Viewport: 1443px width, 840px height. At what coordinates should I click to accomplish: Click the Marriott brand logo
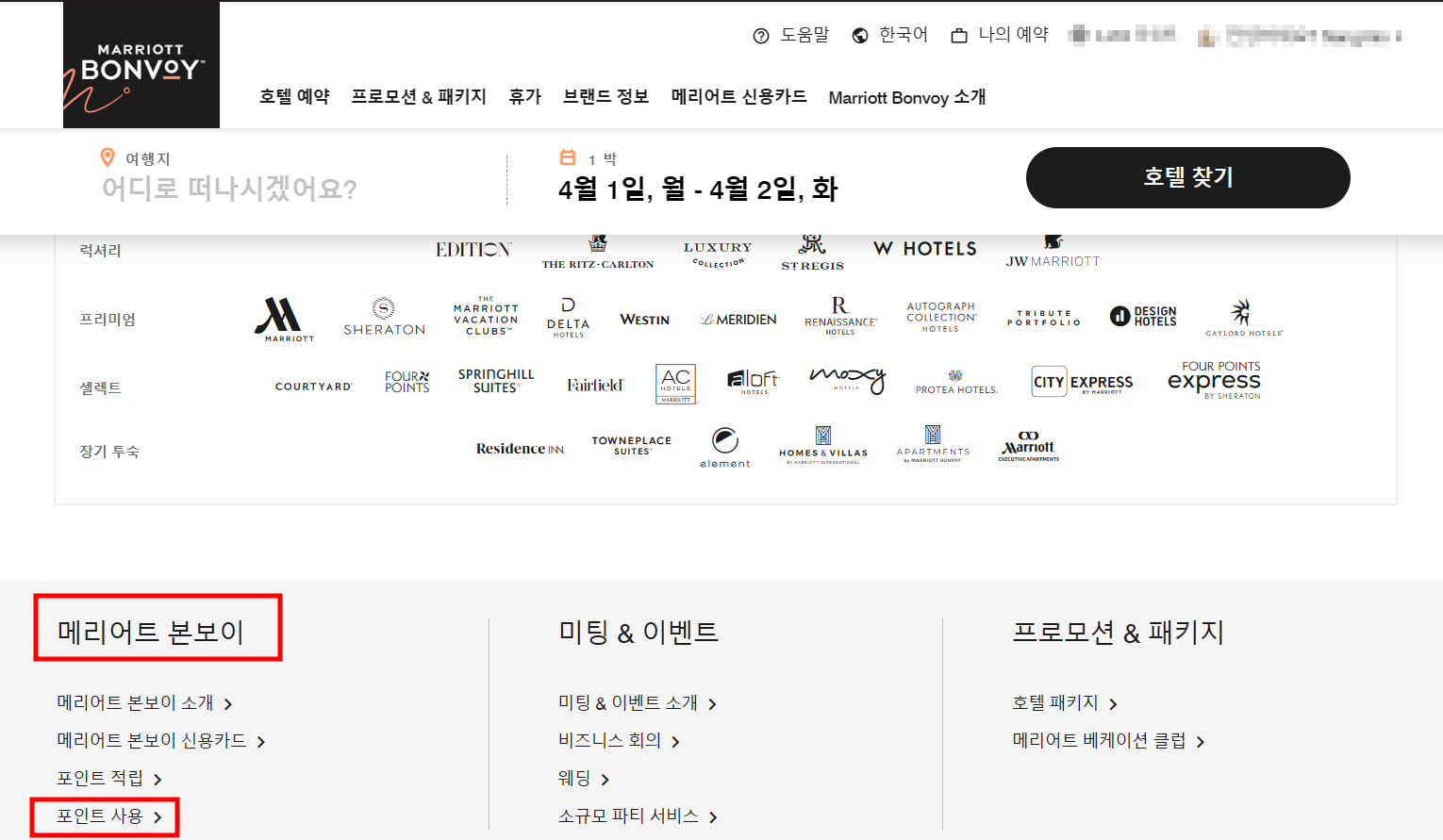283,320
